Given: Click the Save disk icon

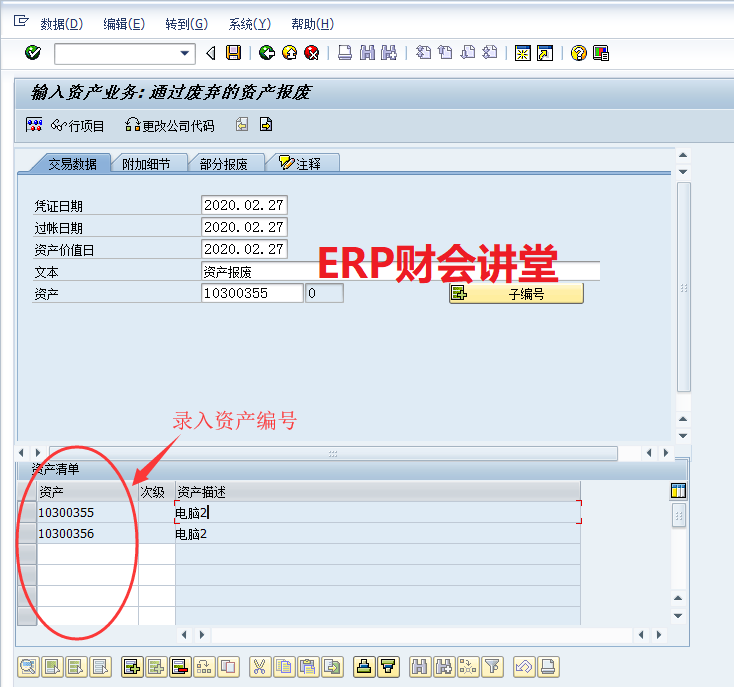Looking at the screenshot, I should [x=234, y=53].
